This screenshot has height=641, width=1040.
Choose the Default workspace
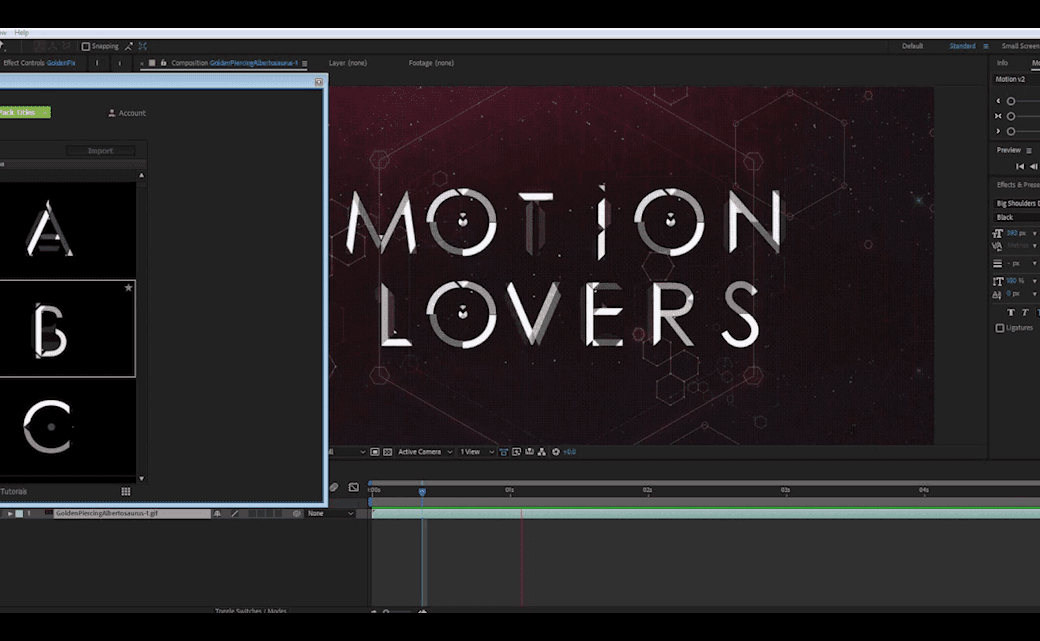coord(912,46)
